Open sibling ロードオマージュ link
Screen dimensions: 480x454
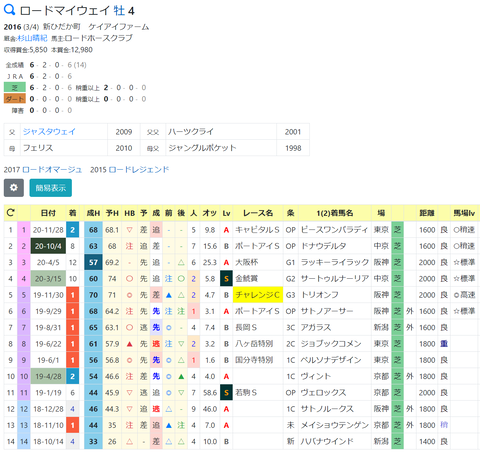(52, 170)
